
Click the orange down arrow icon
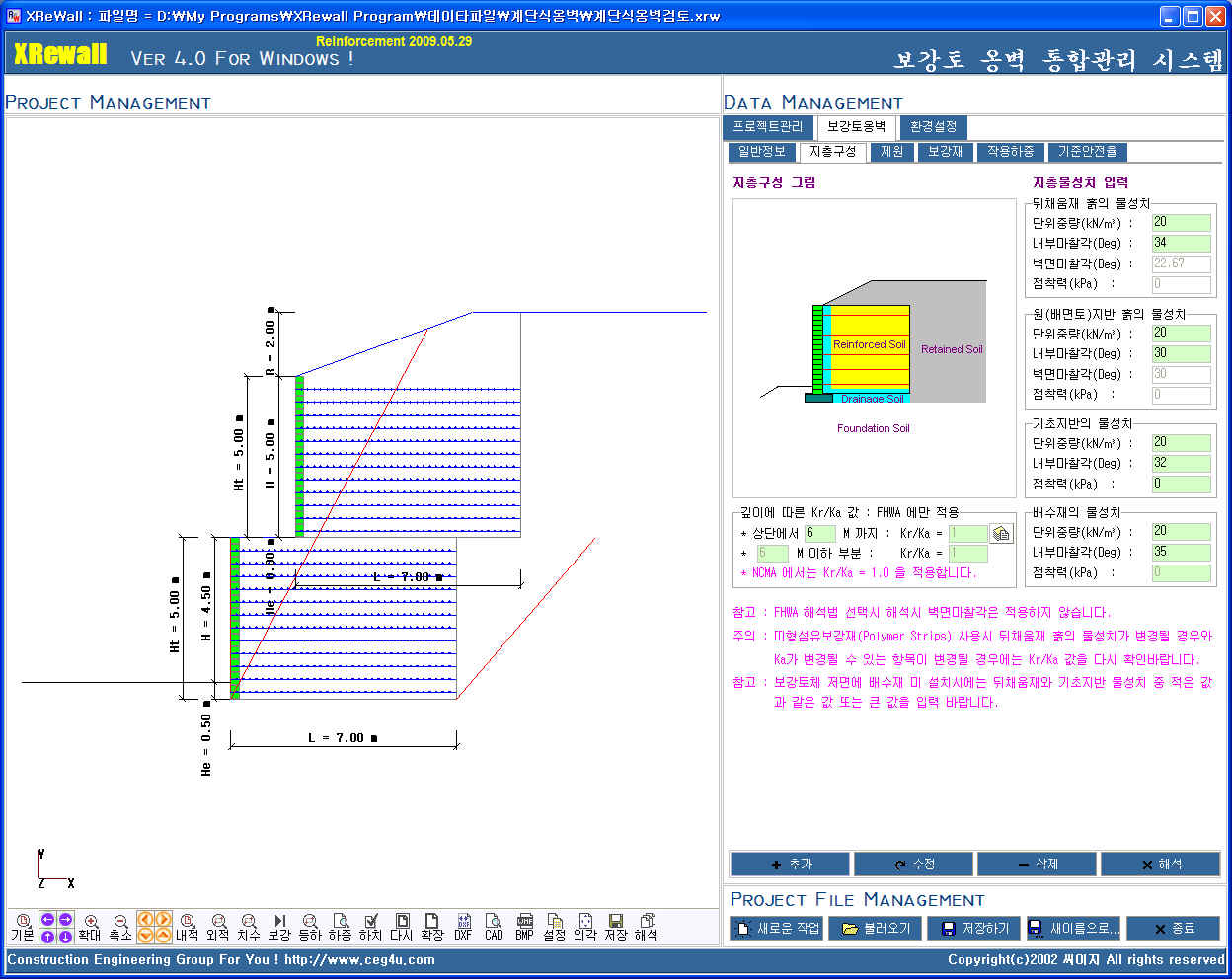pyautogui.click(x=145, y=936)
